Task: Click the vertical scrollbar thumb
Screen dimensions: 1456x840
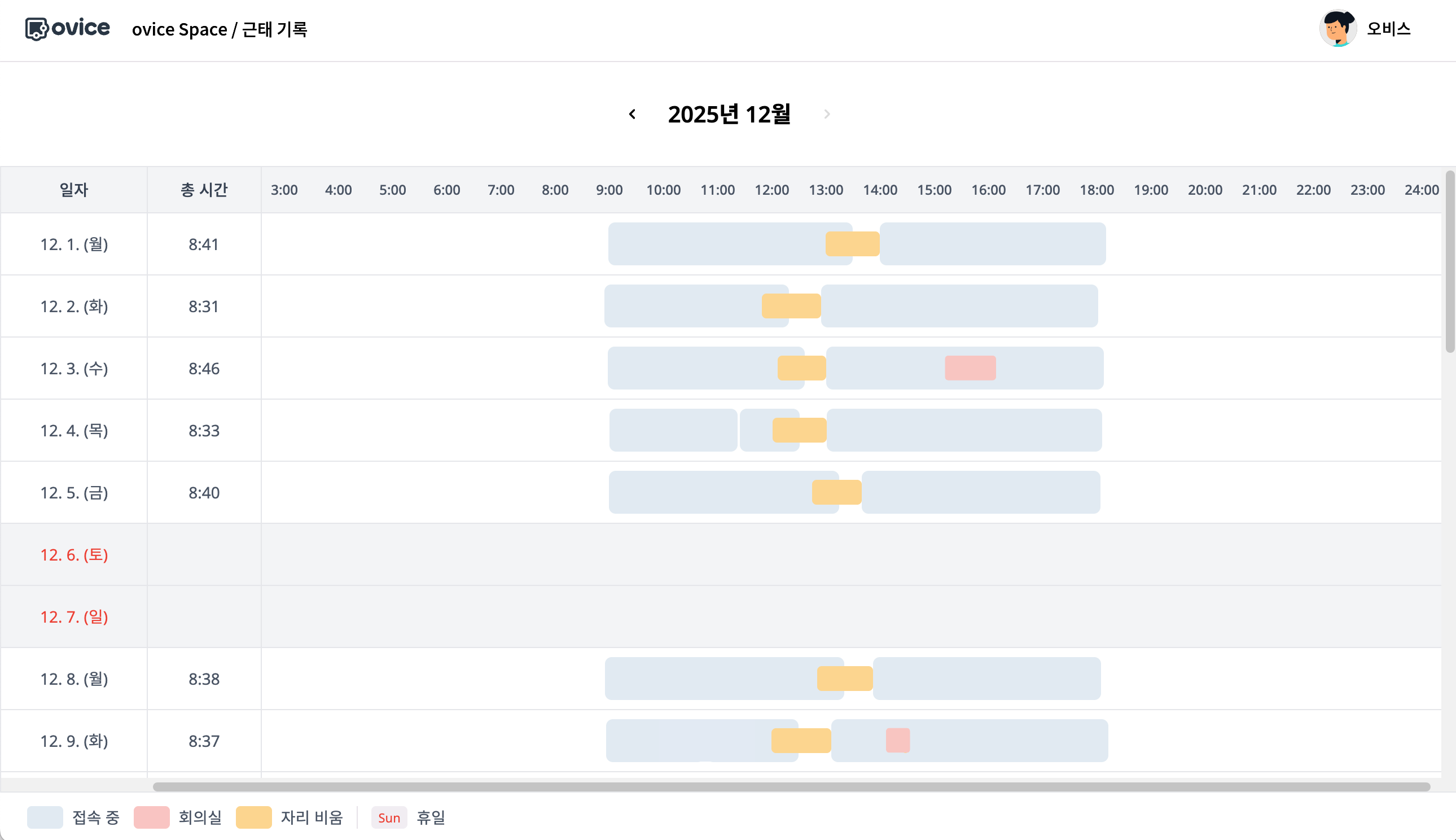Action: 1450,261
